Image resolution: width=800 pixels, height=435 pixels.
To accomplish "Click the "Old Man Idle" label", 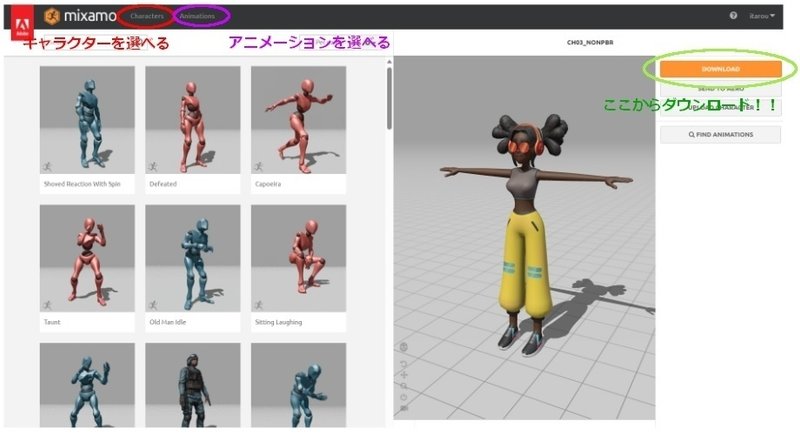I will pyautogui.click(x=168, y=322).
